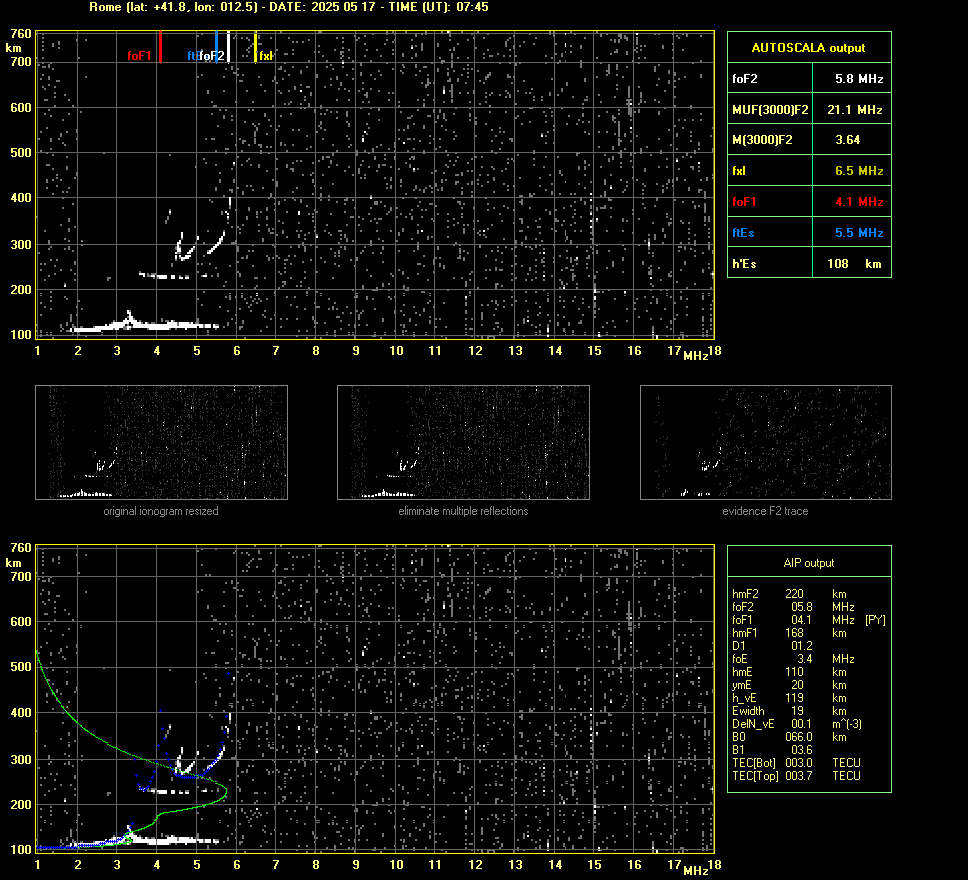Select hmF1 168 km row
Screen dimensions: 968x880
pyautogui.click(x=790, y=632)
